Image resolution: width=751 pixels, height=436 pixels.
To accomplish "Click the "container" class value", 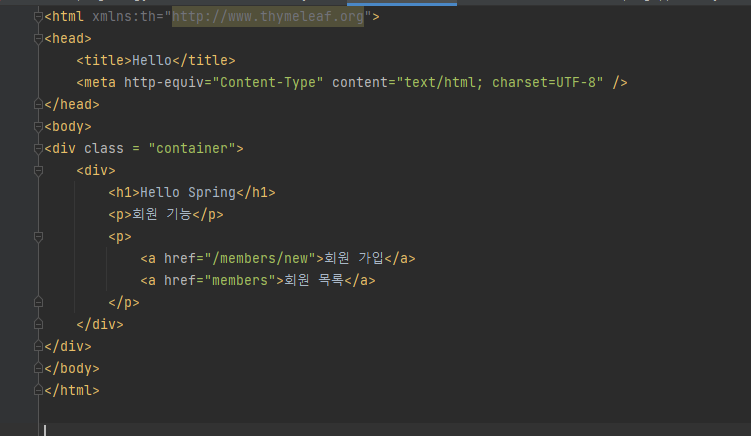I will [192, 149].
